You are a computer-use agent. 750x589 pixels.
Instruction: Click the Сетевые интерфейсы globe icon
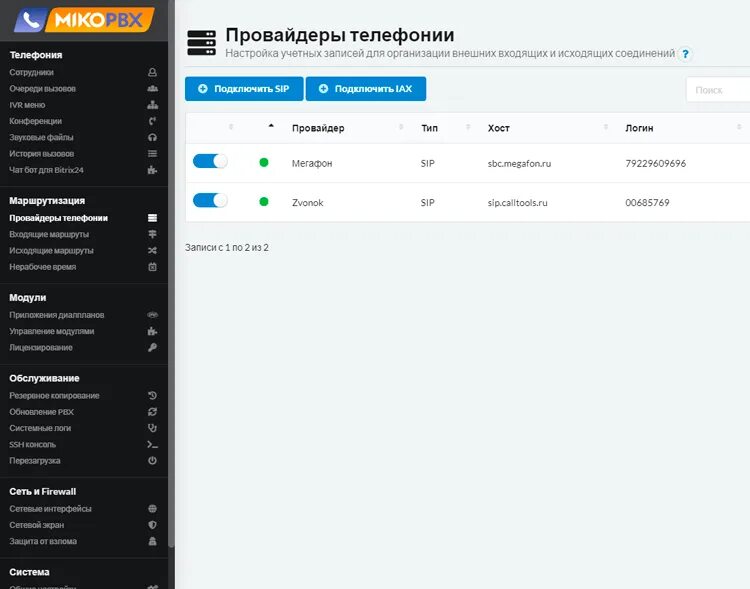click(x=152, y=509)
